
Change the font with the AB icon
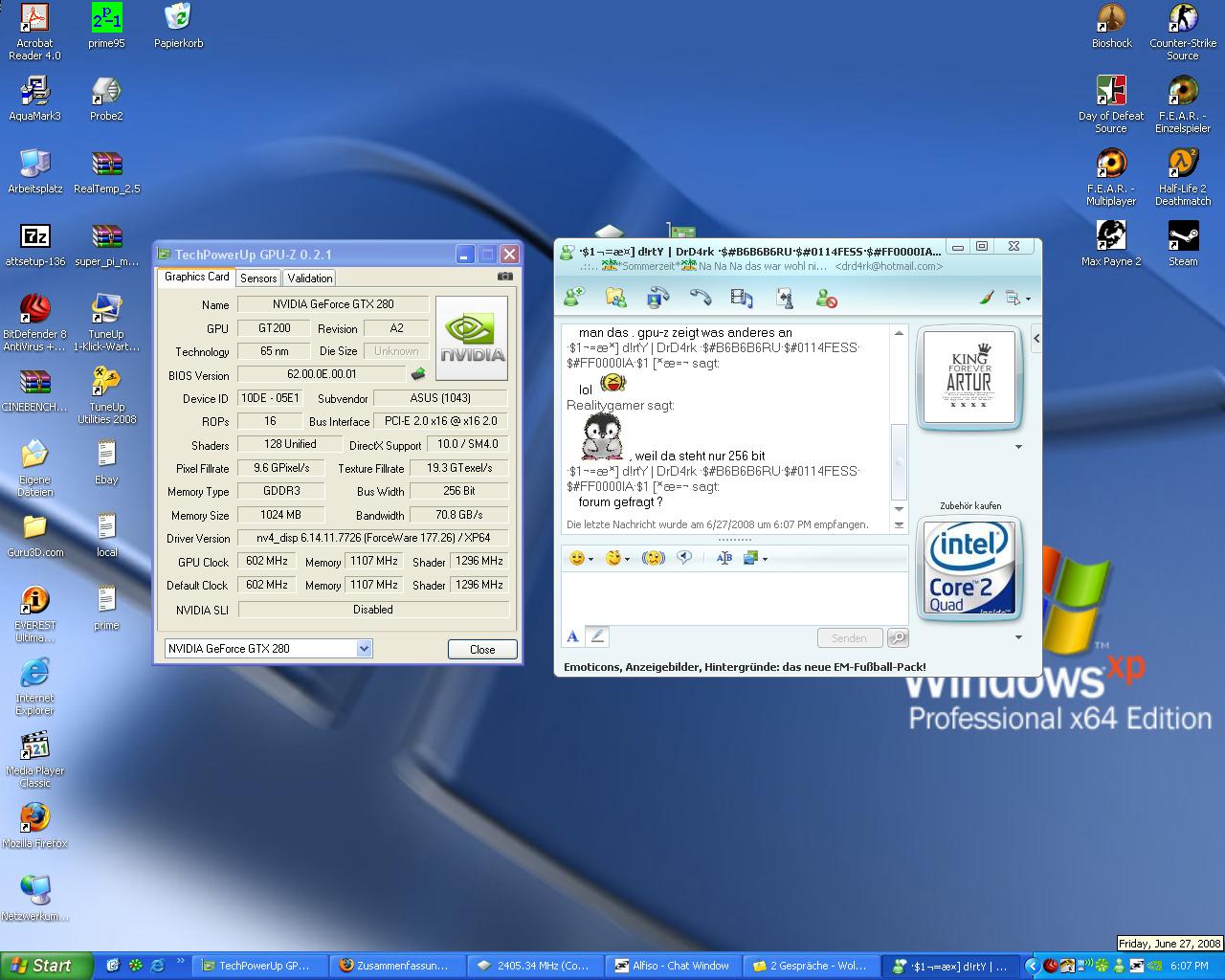pos(724,558)
